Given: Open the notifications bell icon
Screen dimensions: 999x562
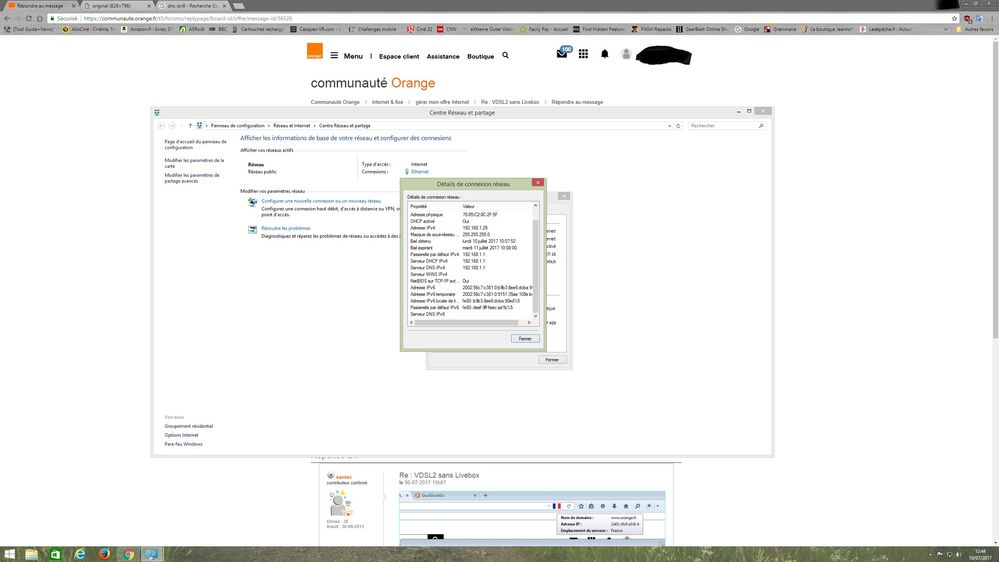Looking at the screenshot, I should coord(605,54).
